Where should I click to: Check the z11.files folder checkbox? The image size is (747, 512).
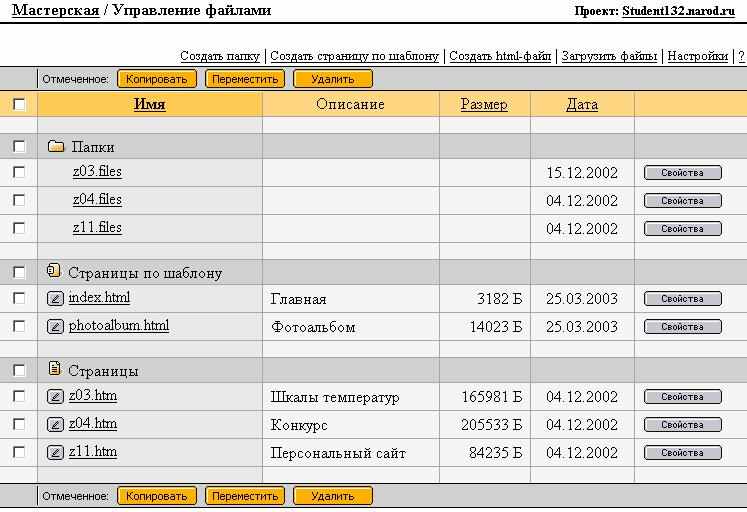[x=19, y=228]
